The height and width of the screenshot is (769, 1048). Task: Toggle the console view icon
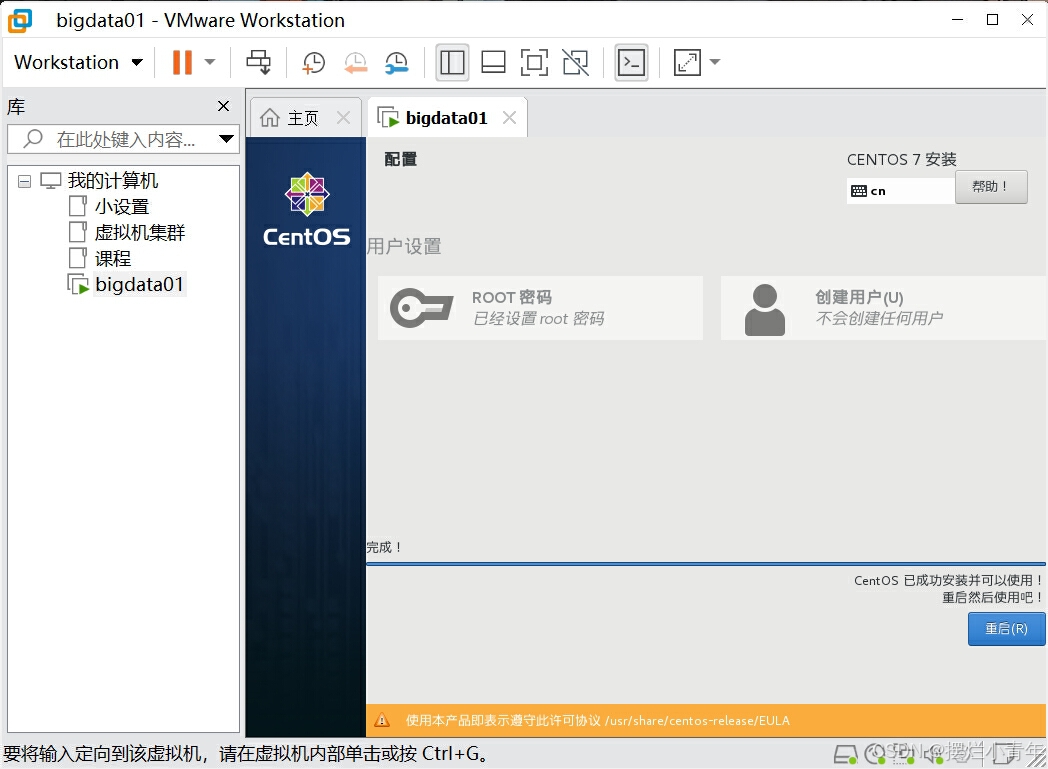click(632, 63)
